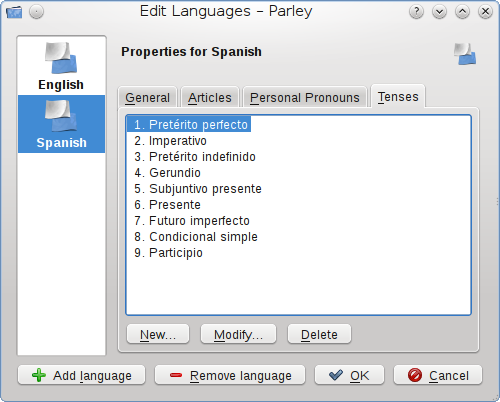Viewport: 500px width, 402px height.
Task: Select Condicional simple in the list
Action: [x=196, y=237]
